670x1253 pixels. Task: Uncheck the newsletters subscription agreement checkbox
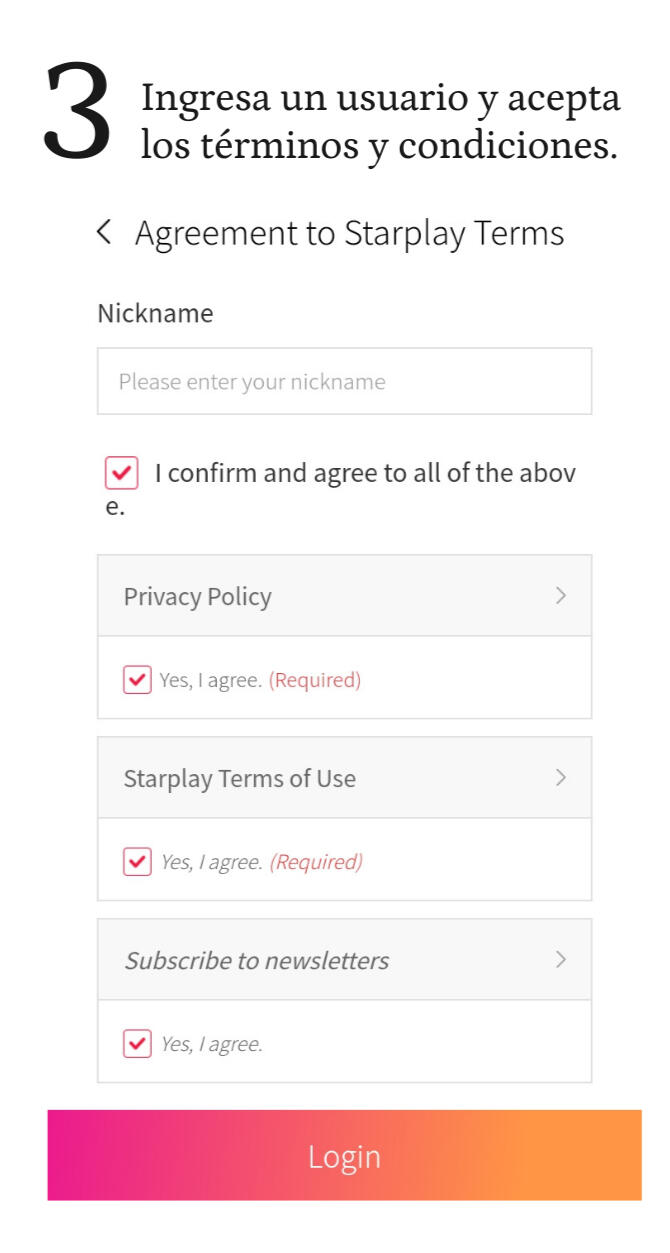point(137,1044)
